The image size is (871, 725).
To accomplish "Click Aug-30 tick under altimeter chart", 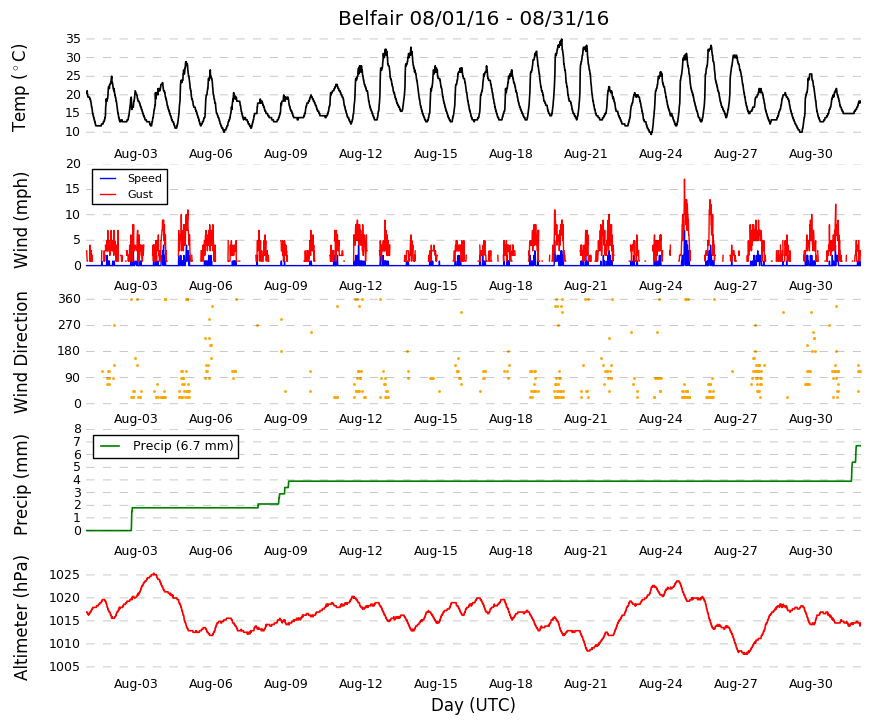I will point(810,684).
